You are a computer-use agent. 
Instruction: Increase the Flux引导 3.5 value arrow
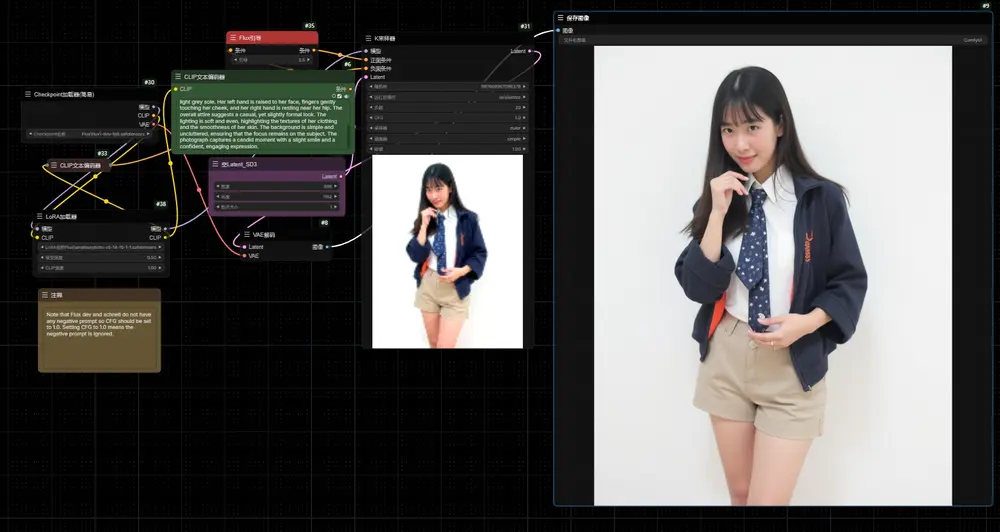pyautogui.click(x=309, y=60)
